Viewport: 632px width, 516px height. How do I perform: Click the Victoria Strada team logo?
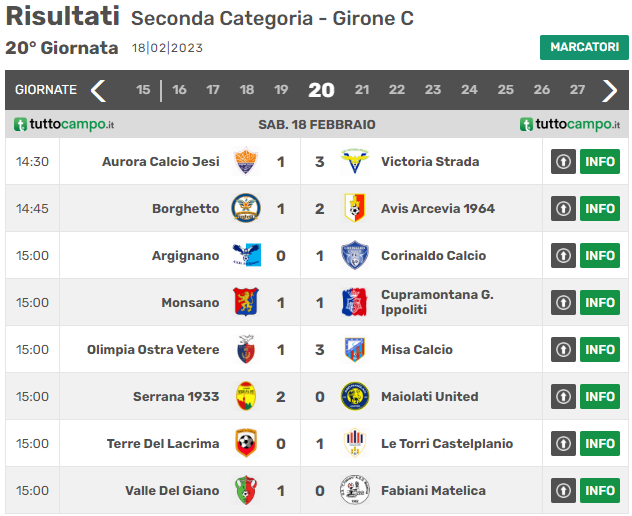pos(355,161)
